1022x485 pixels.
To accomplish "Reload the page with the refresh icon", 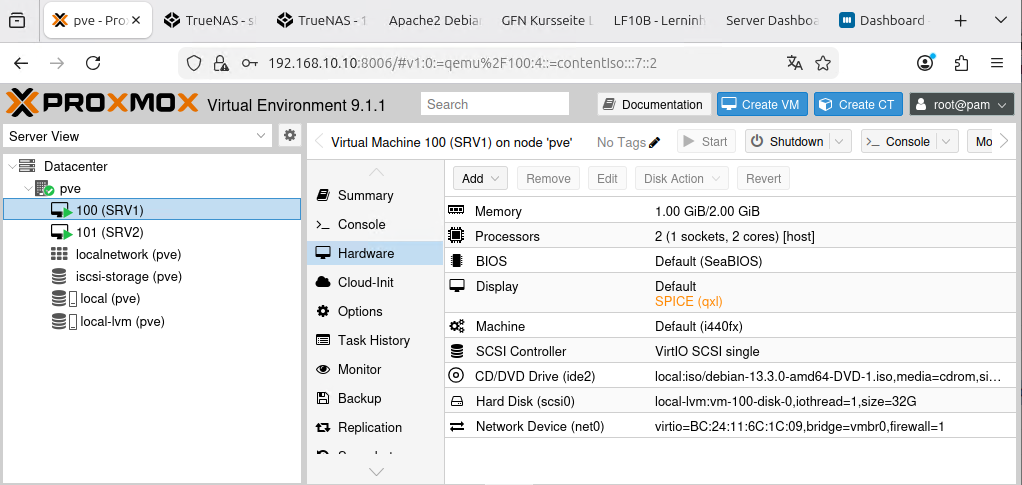I will coord(93,63).
